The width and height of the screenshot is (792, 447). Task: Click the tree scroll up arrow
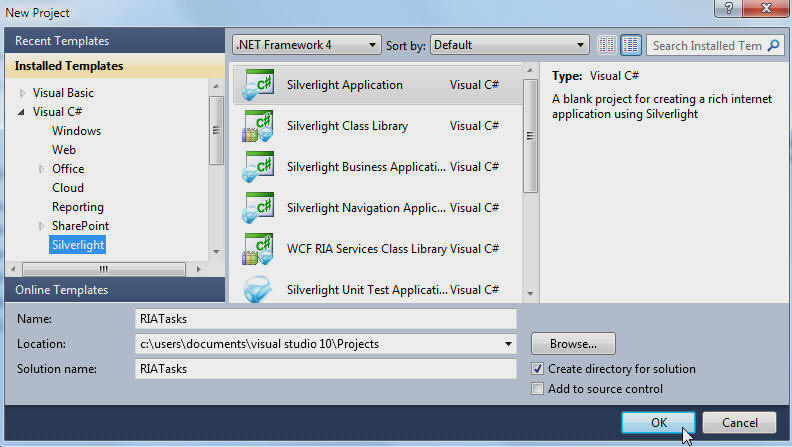point(216,86)
